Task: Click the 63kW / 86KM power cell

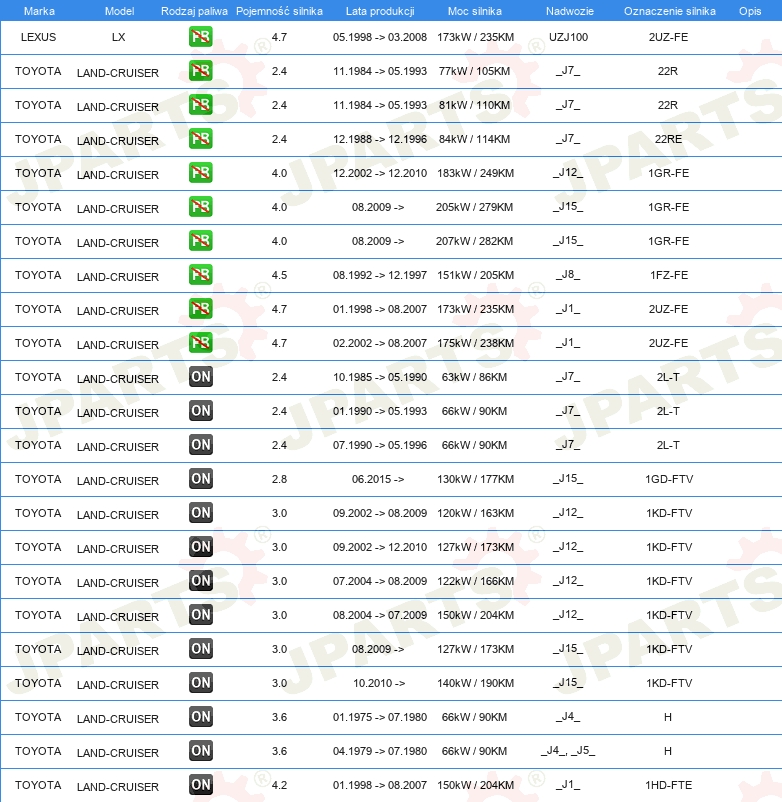Action: [x=474, y=377]
